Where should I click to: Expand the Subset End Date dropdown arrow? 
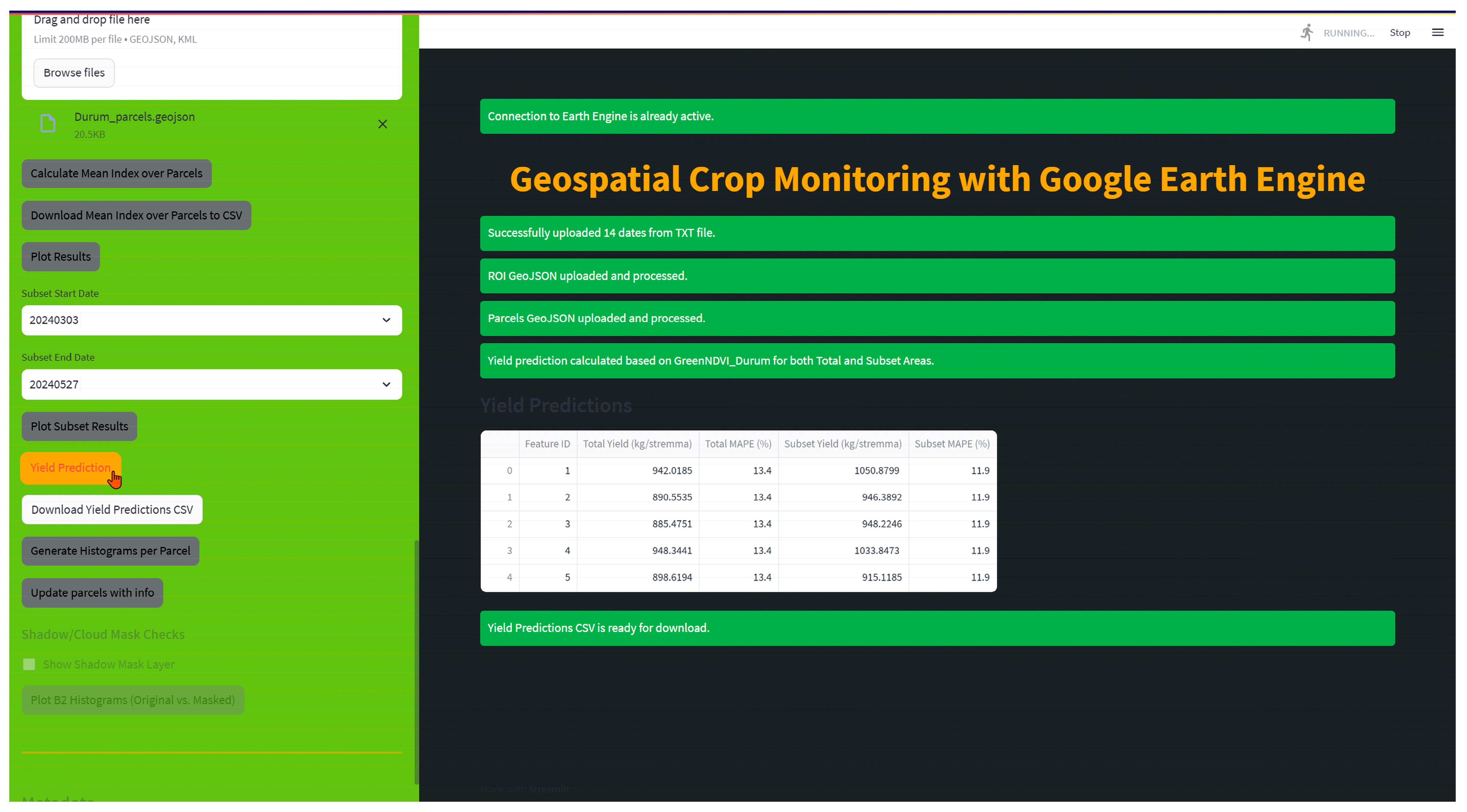click(x=386, y=384)
